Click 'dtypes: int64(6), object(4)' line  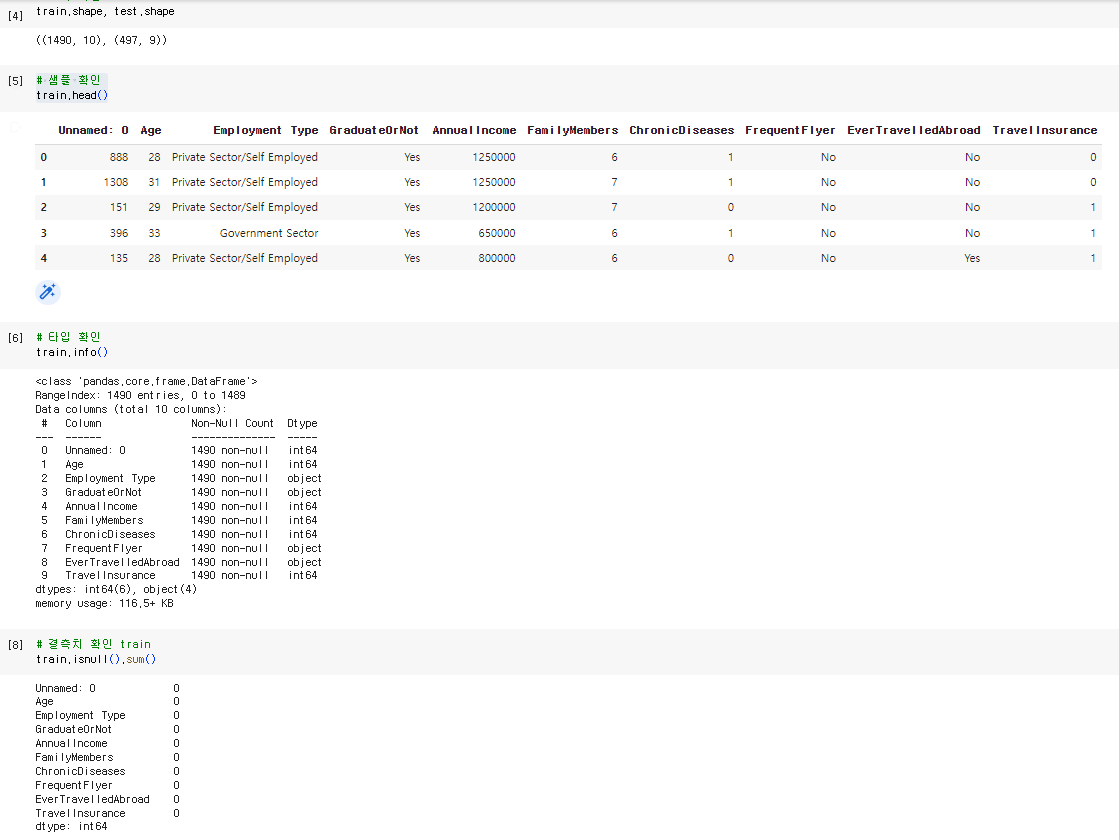pos(116,589)
